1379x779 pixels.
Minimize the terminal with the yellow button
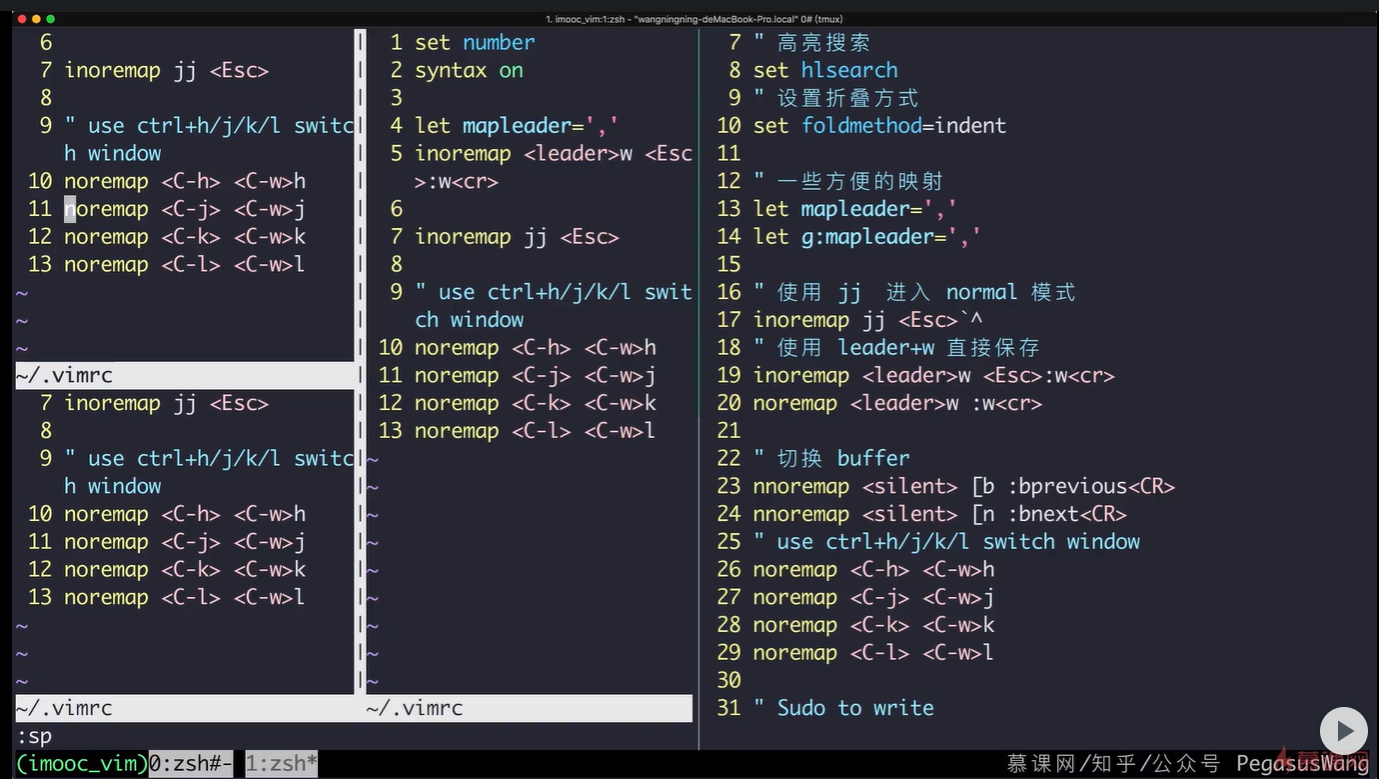[x=37, y=19]
